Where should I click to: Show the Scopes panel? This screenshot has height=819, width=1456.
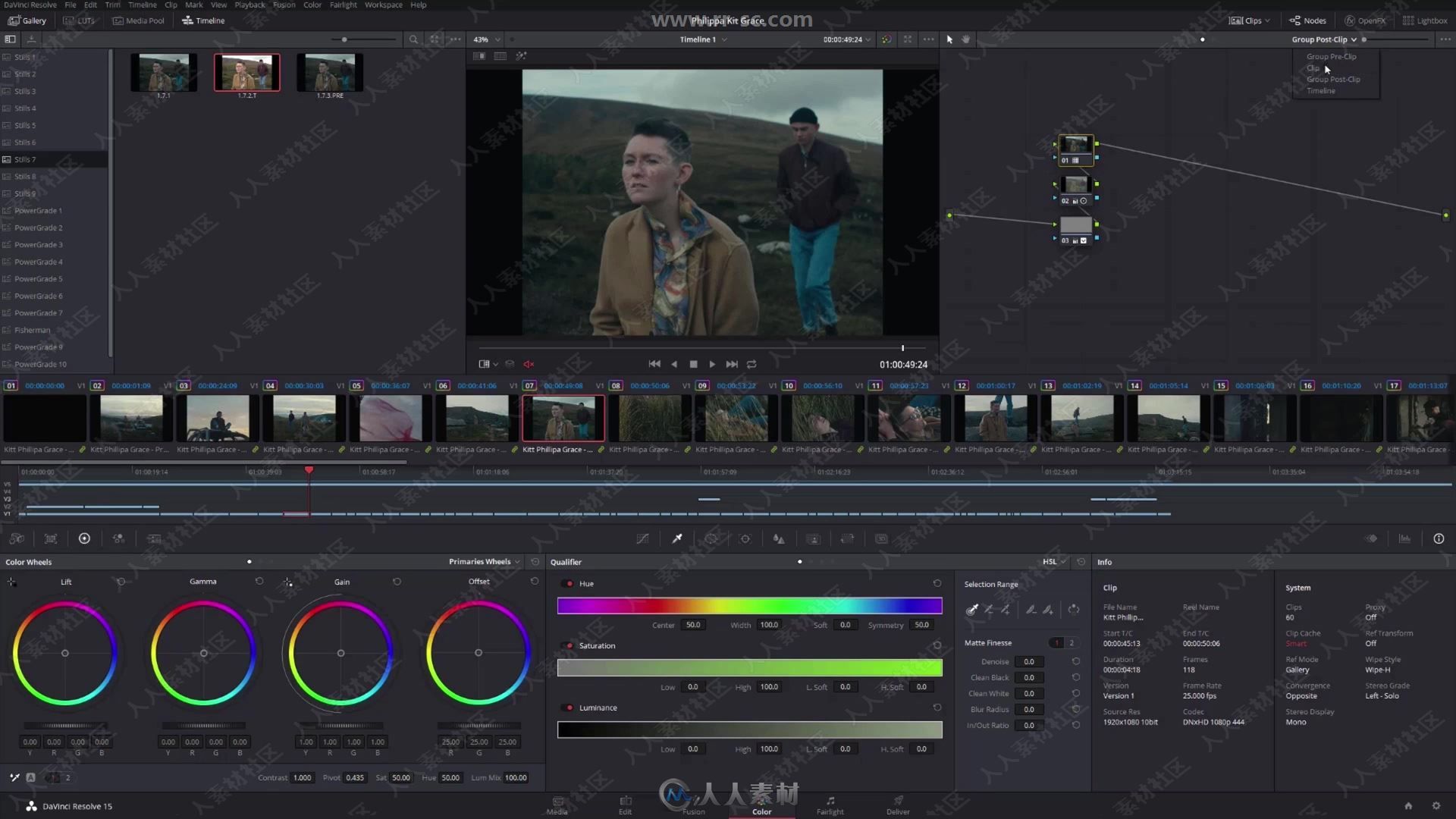click(1404, 538)
